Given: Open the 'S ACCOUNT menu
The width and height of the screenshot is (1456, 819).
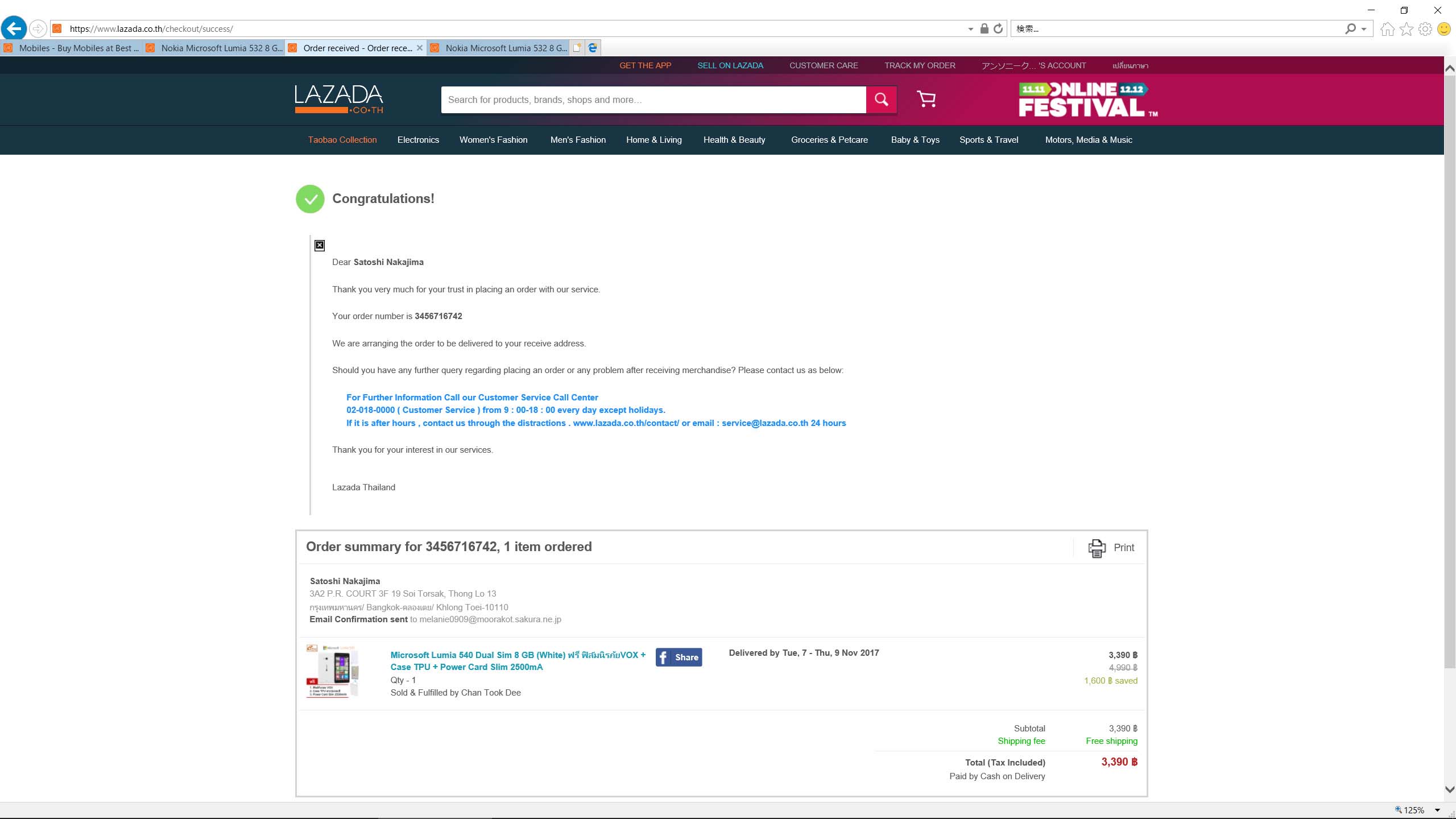Looking at the screenshot, I should [1033, 65].
